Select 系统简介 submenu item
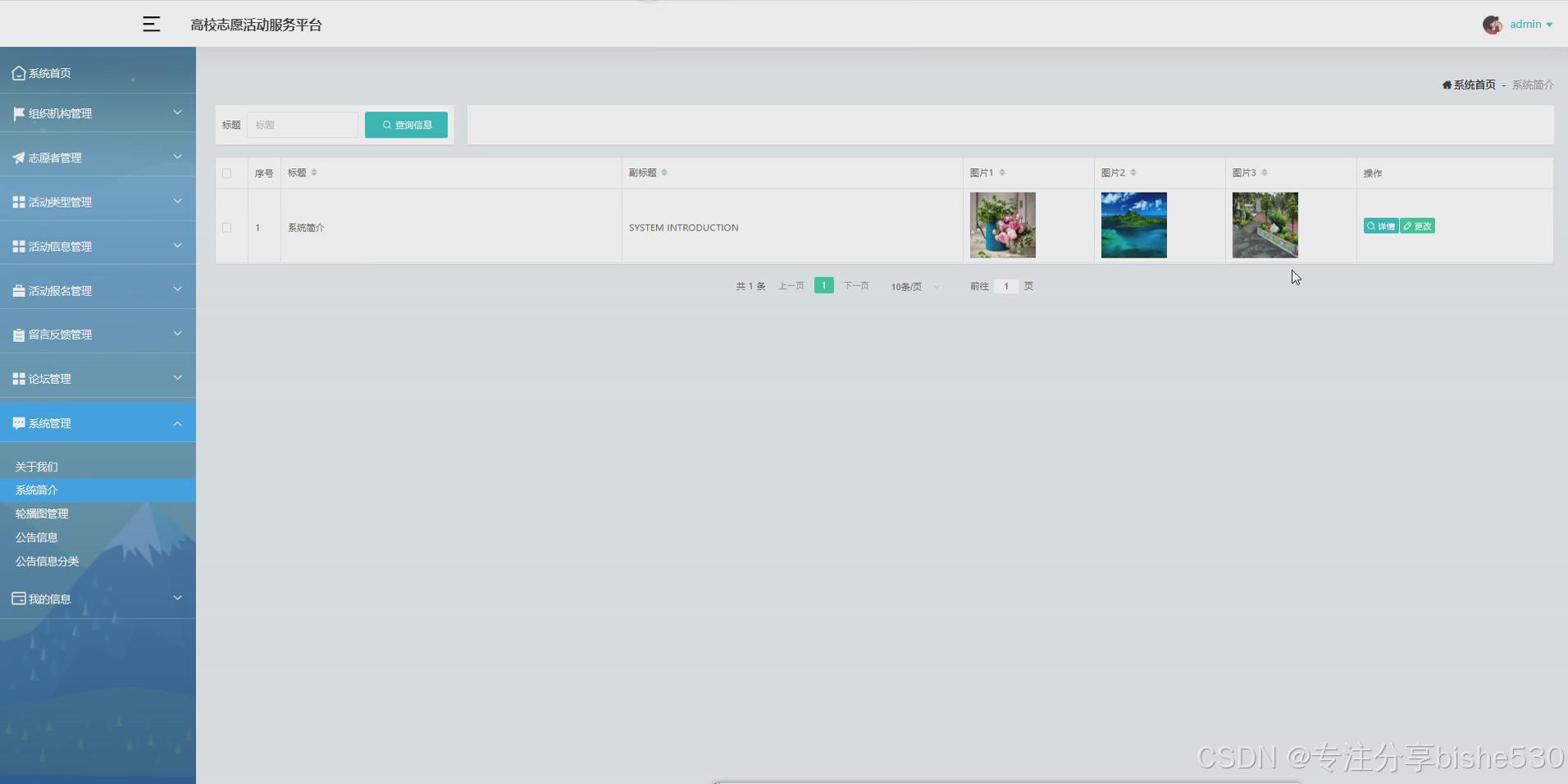Image resolution: width=1568 pixels, height=784 pixels. tap(98, 490)
